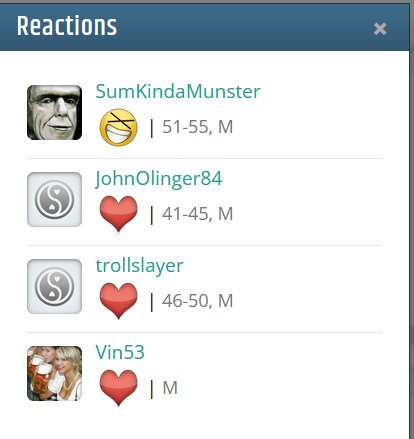Go to trollslayer's profile link
This screenshot has width=414, height=439.
click(x=139, y=266)
